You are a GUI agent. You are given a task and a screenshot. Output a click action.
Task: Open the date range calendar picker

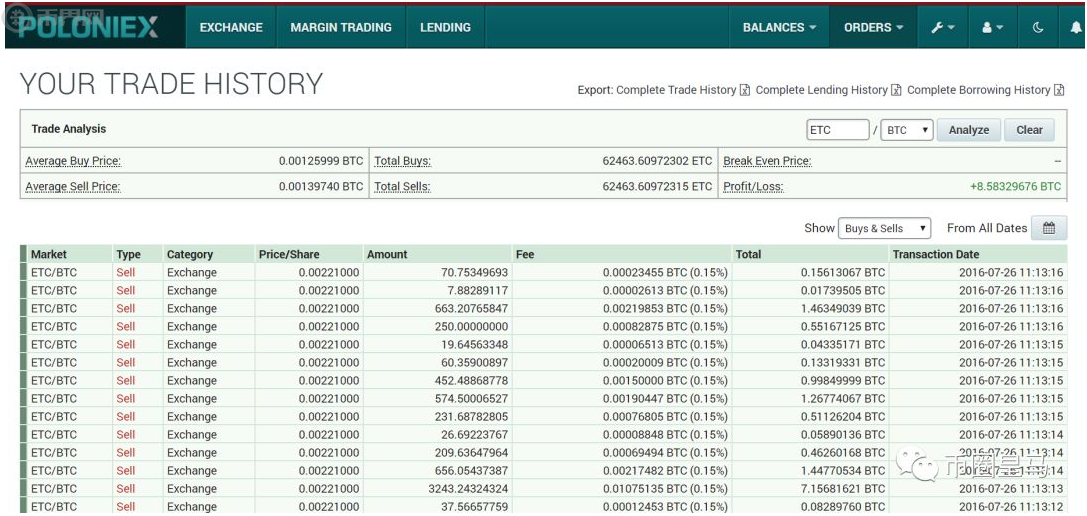1049,228
